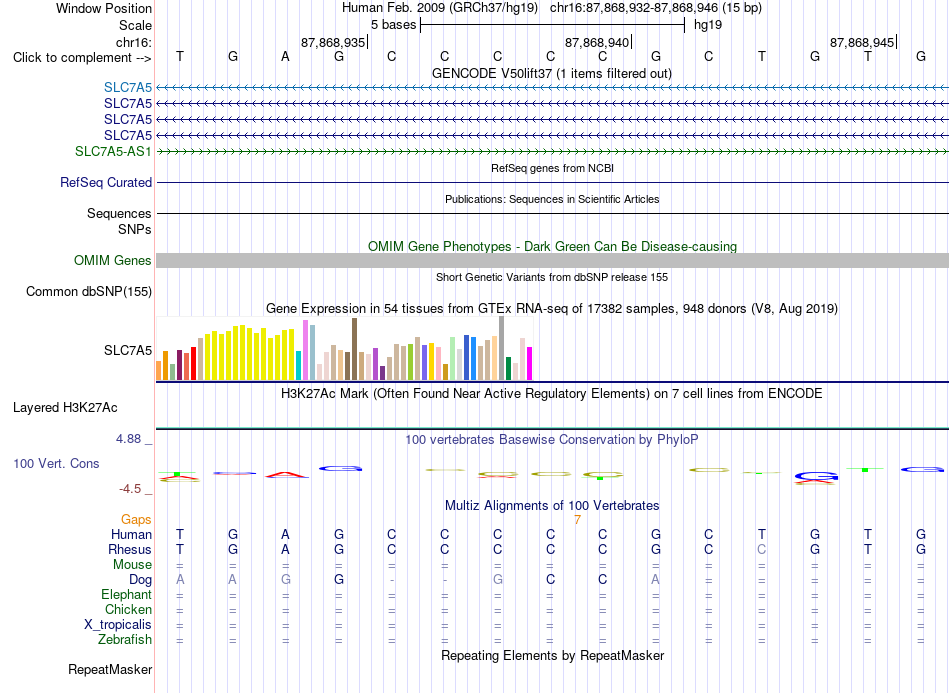
Task: Click the tall gray bar in GTEx chart
Action: pyautogui.click(x=502, y=348)
